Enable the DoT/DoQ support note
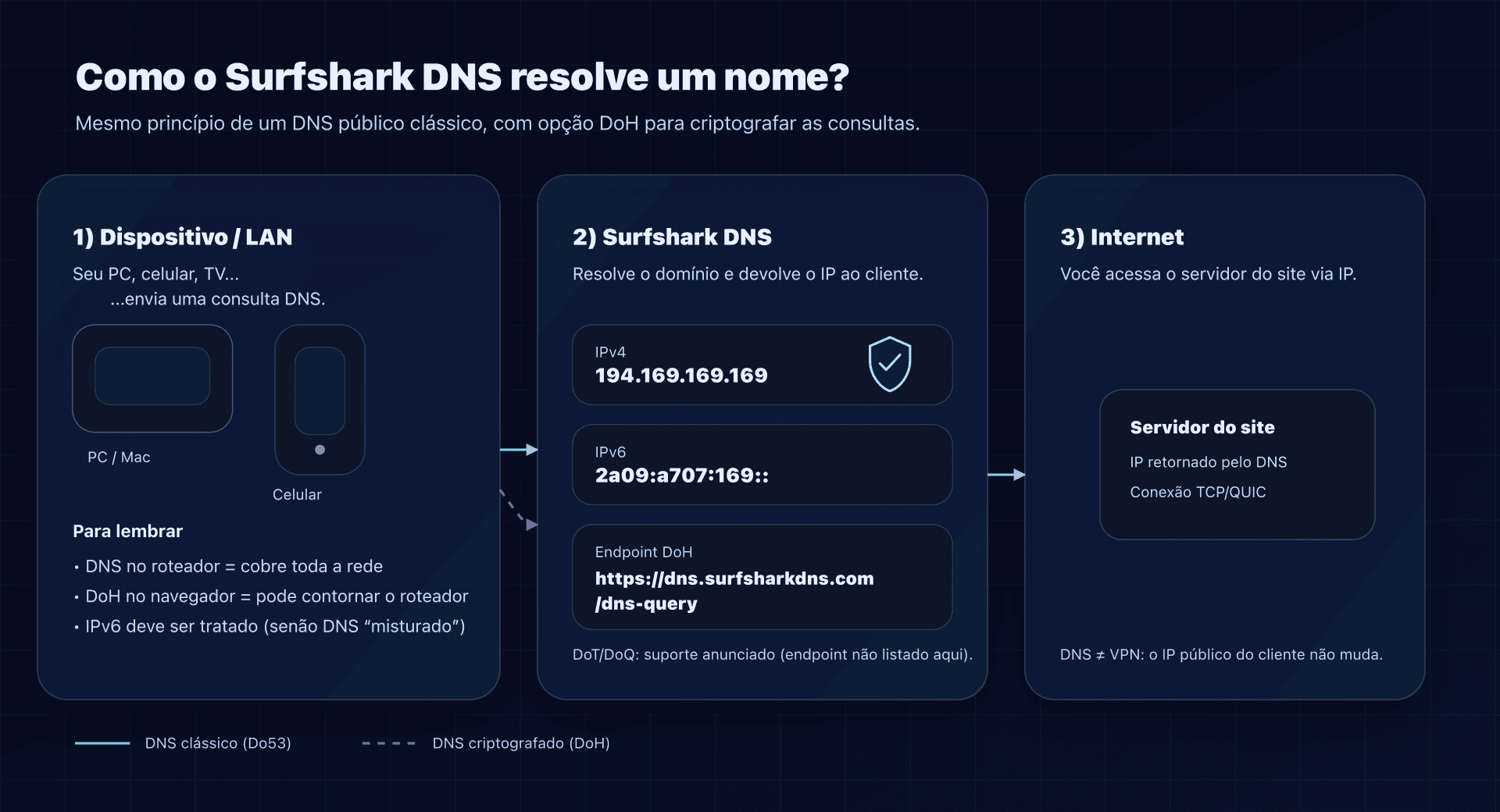This screenshot has height=812, width=1500. (772, 655)
